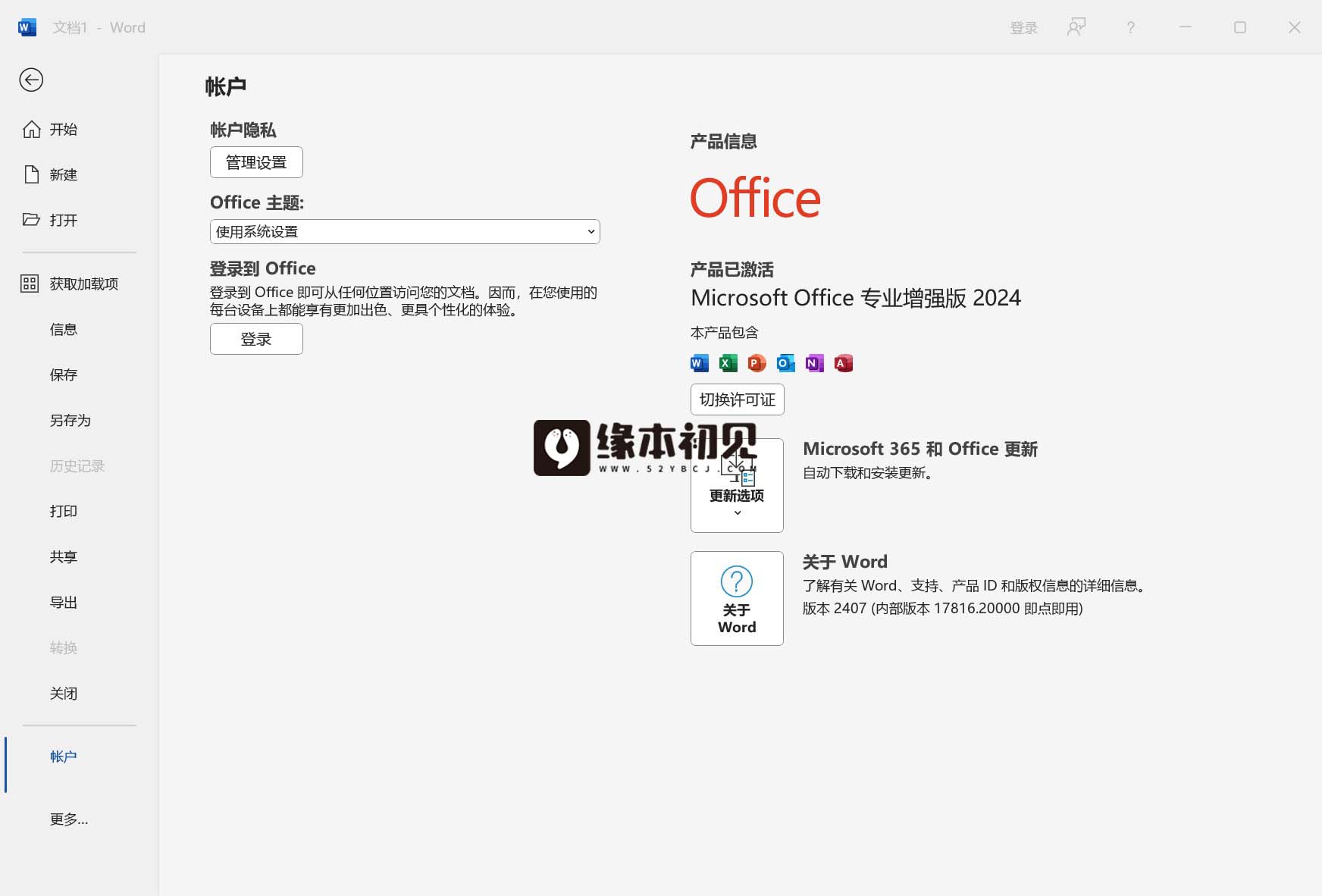
Task: Click the New (新建) document icon
Action: (x=31, y=174)
